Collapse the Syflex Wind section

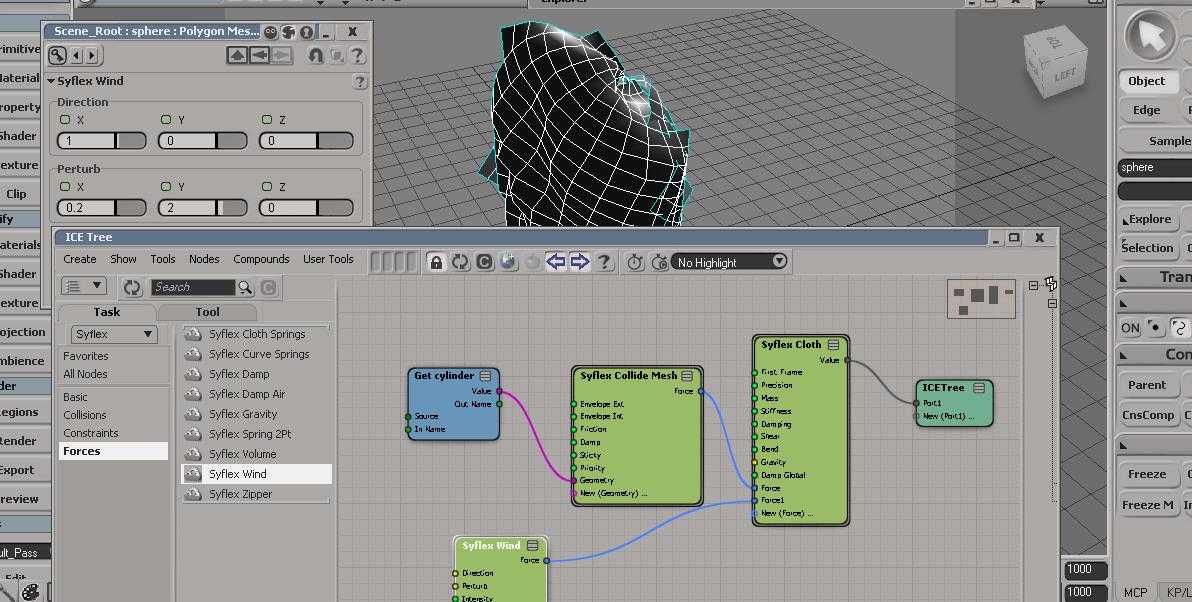51,81
